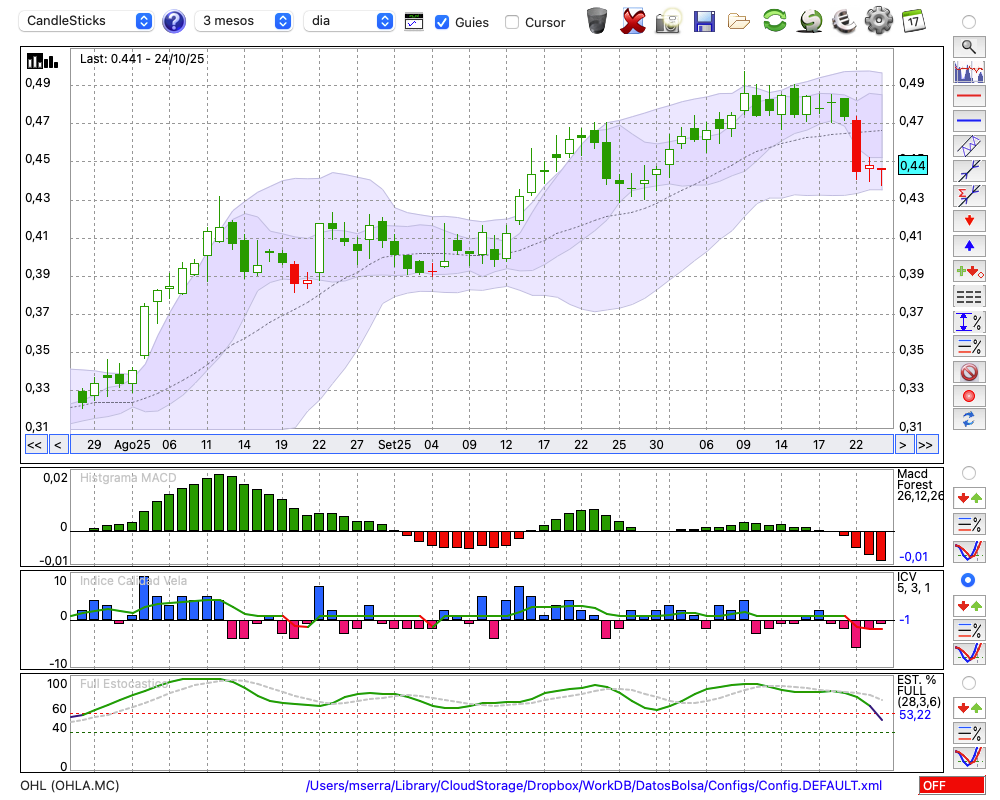Select the ICV panel radio button
Screen dimensions: 1000x800
[x=969, y=580]
